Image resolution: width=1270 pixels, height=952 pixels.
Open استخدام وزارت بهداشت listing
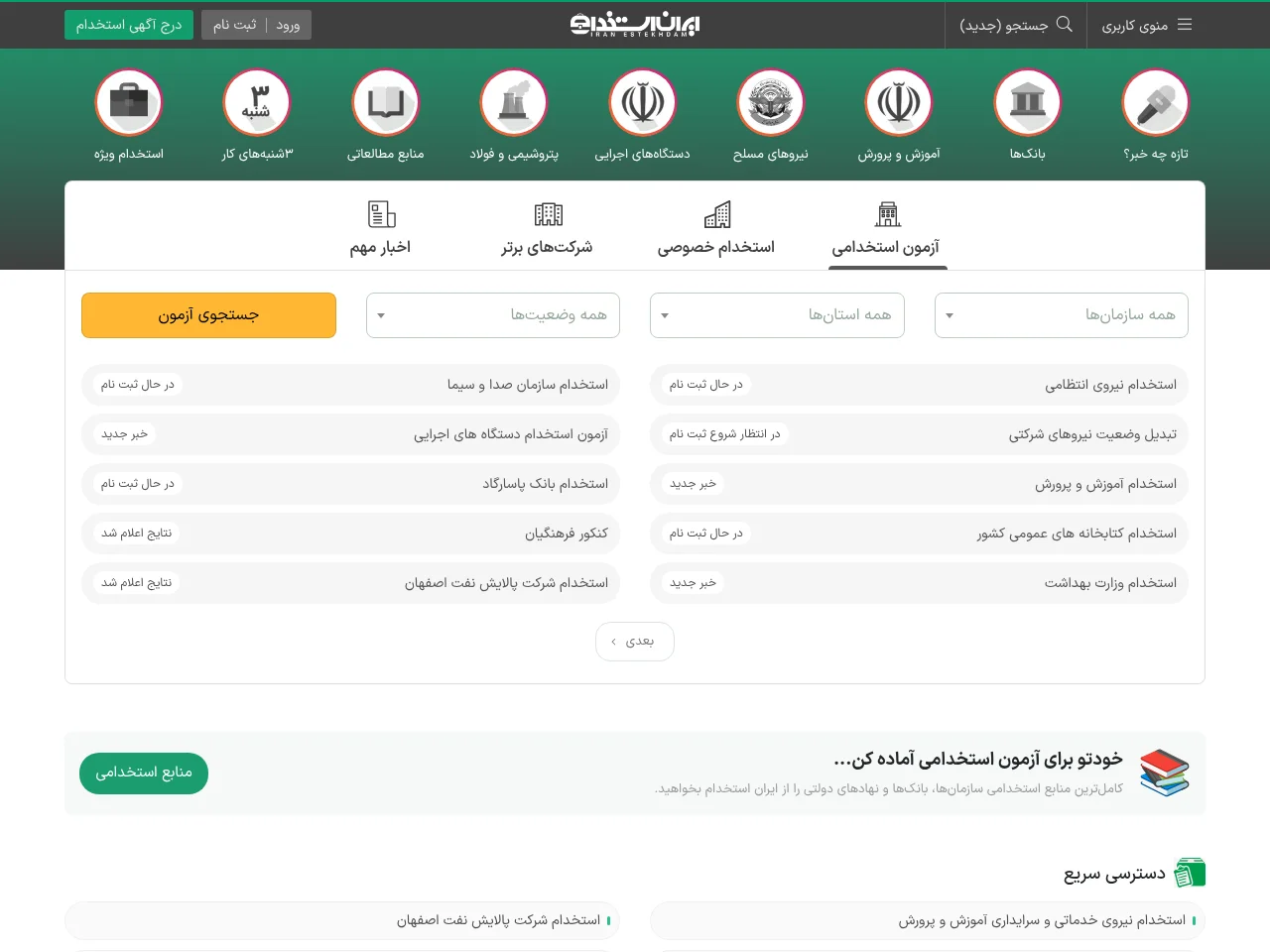[919, 583]
